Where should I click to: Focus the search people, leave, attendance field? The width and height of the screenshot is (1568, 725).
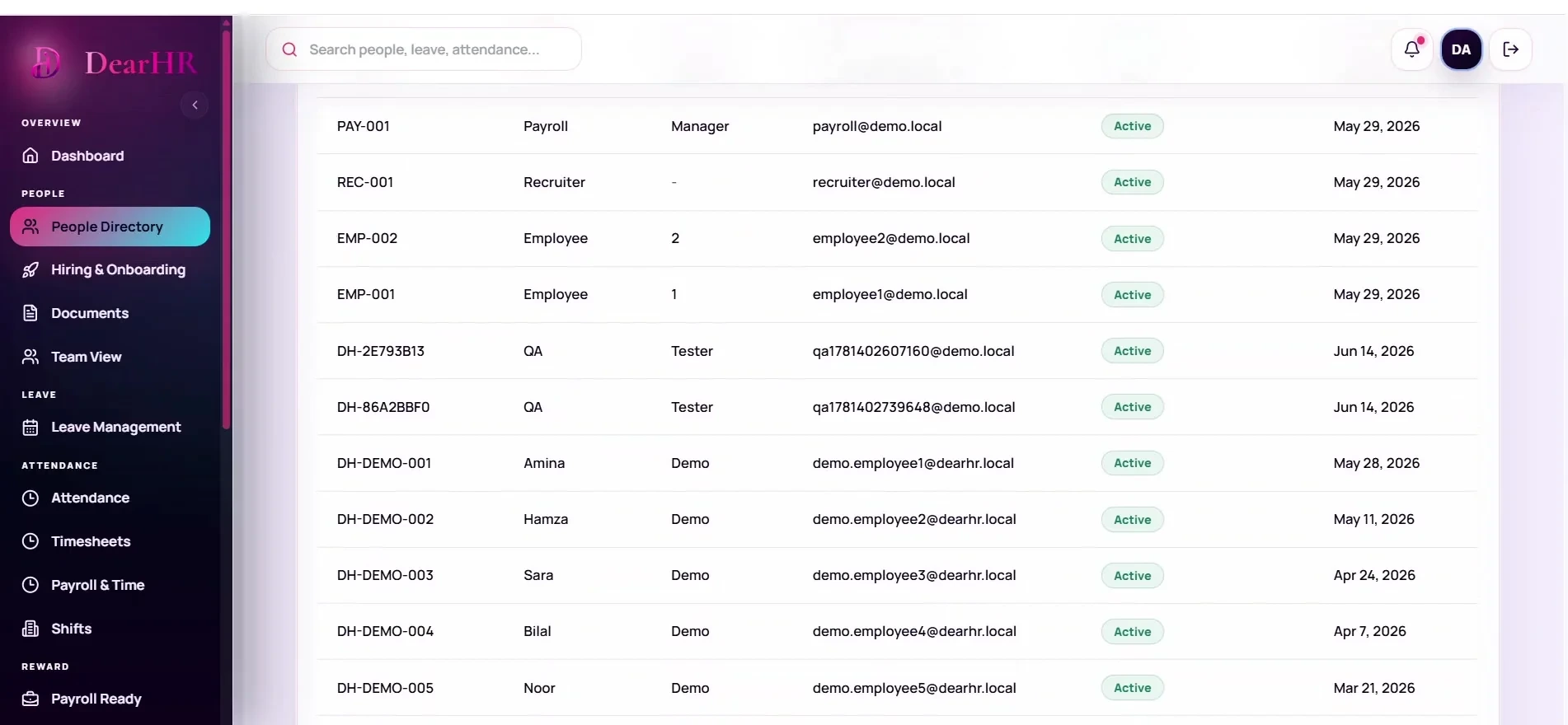point(424,49)
